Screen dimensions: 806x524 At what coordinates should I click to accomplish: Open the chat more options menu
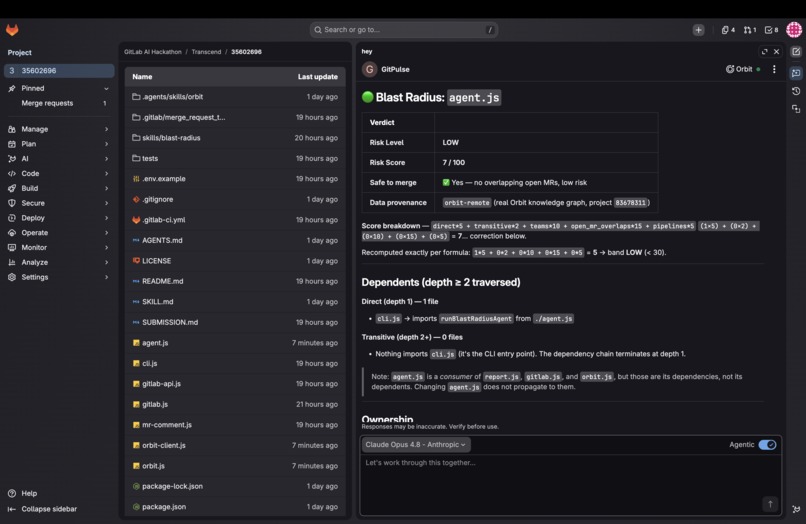(774, 69)
